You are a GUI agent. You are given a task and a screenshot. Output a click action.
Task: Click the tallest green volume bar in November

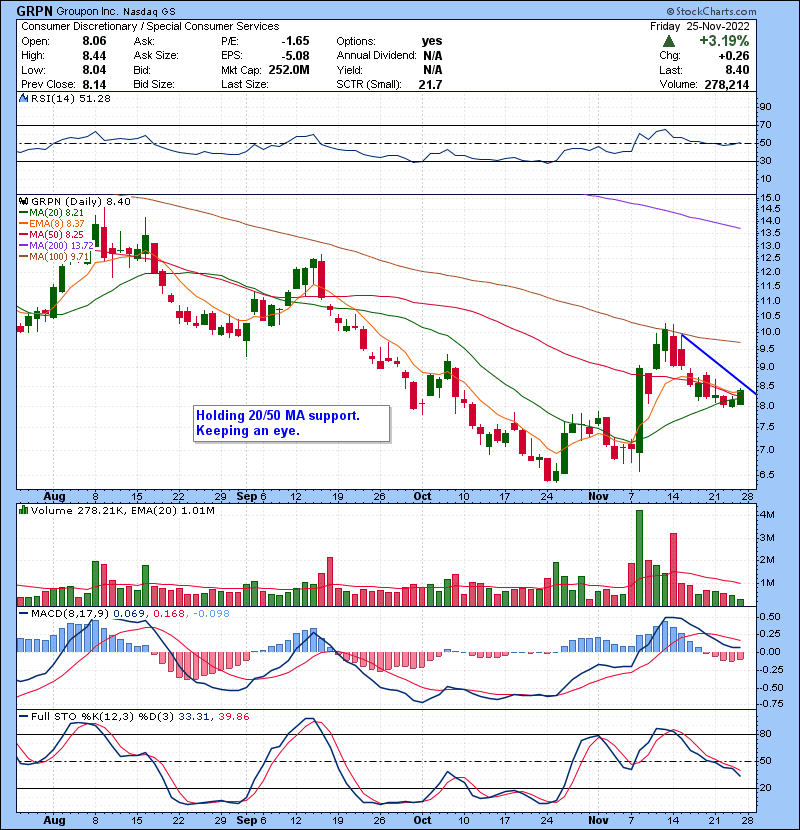click(639, 558)
